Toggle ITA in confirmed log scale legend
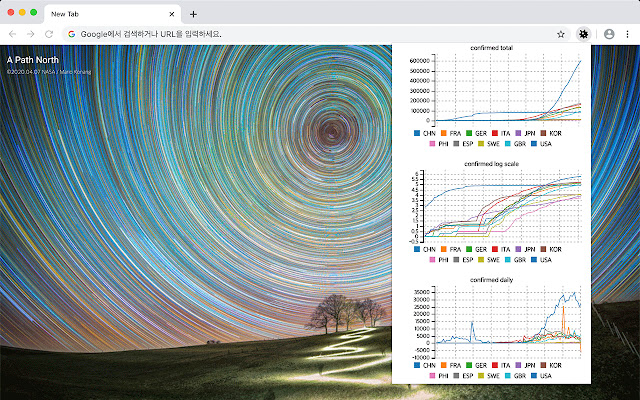Viewport: 640px width, 400px height. click(501, 249)
